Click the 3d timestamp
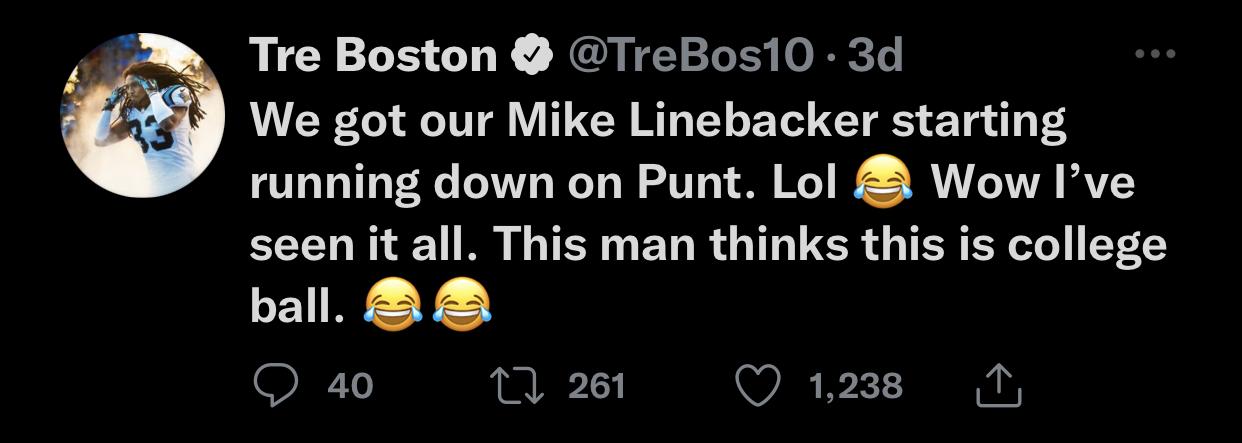Image resolution: width=1242 pixels, height=443 pixels. (x=876, y=57)
